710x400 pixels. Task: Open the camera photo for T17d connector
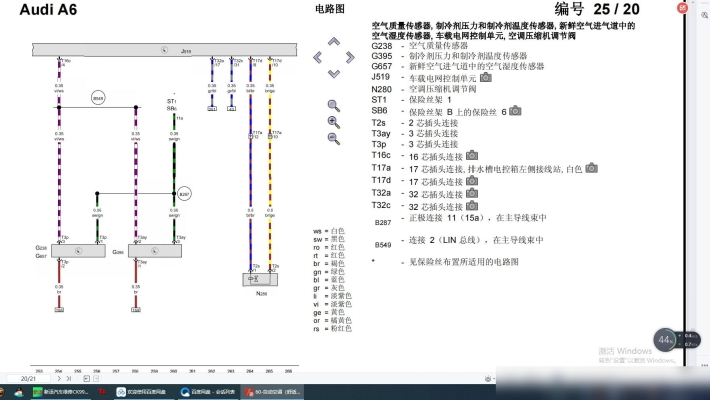coord(472,181)
